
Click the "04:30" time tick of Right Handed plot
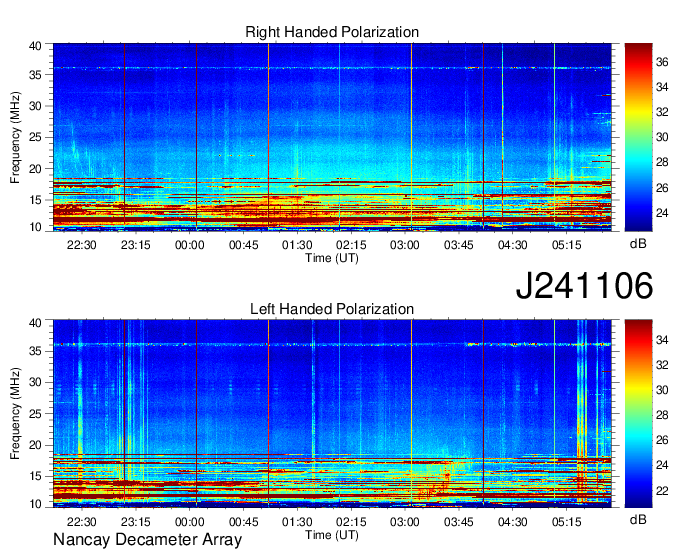513,245
